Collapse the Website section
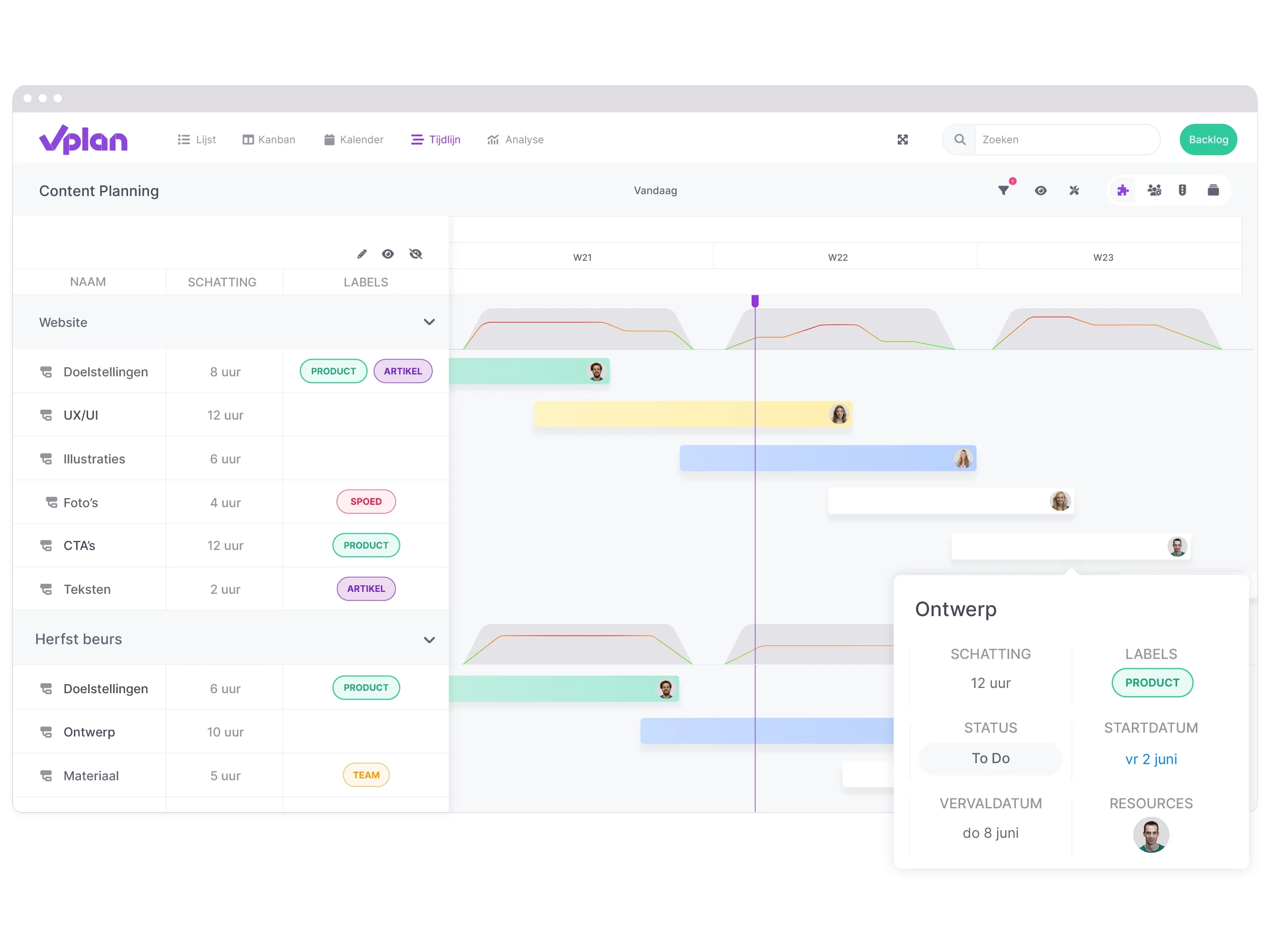The height and width of the screenshot is (952, 1270). (x=430, y=322)
